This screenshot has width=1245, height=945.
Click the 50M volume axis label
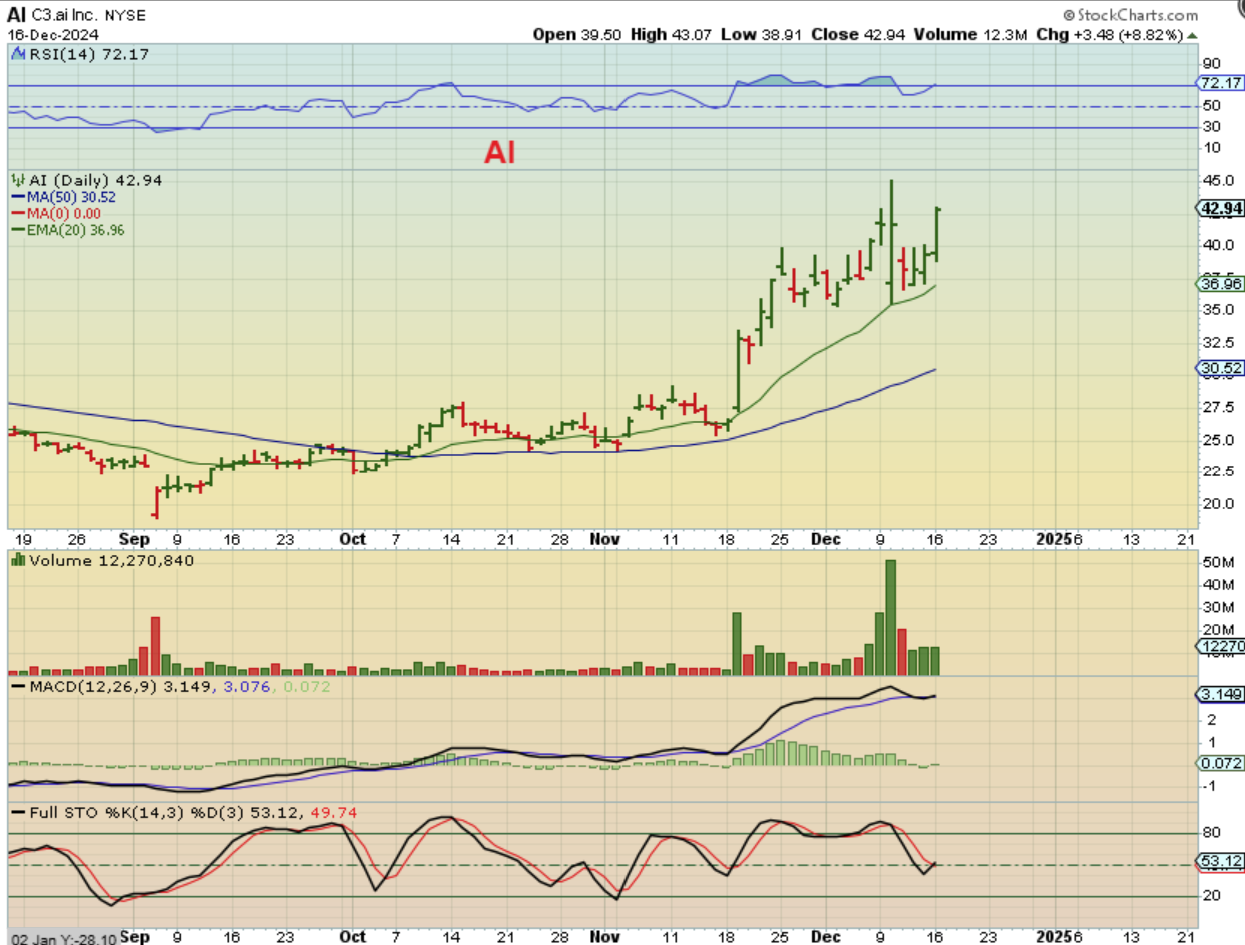(x=1217, y=563)
